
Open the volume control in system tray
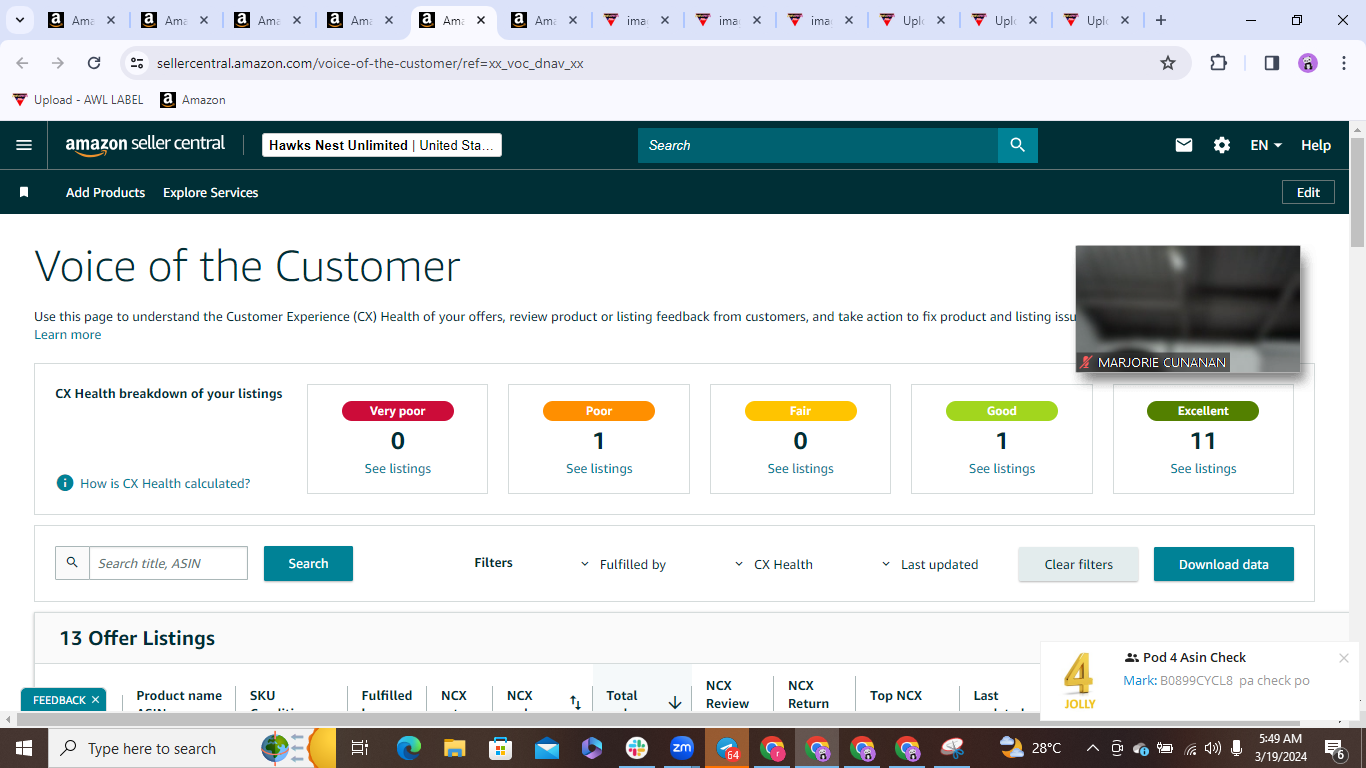click(x=1213, y=748)
